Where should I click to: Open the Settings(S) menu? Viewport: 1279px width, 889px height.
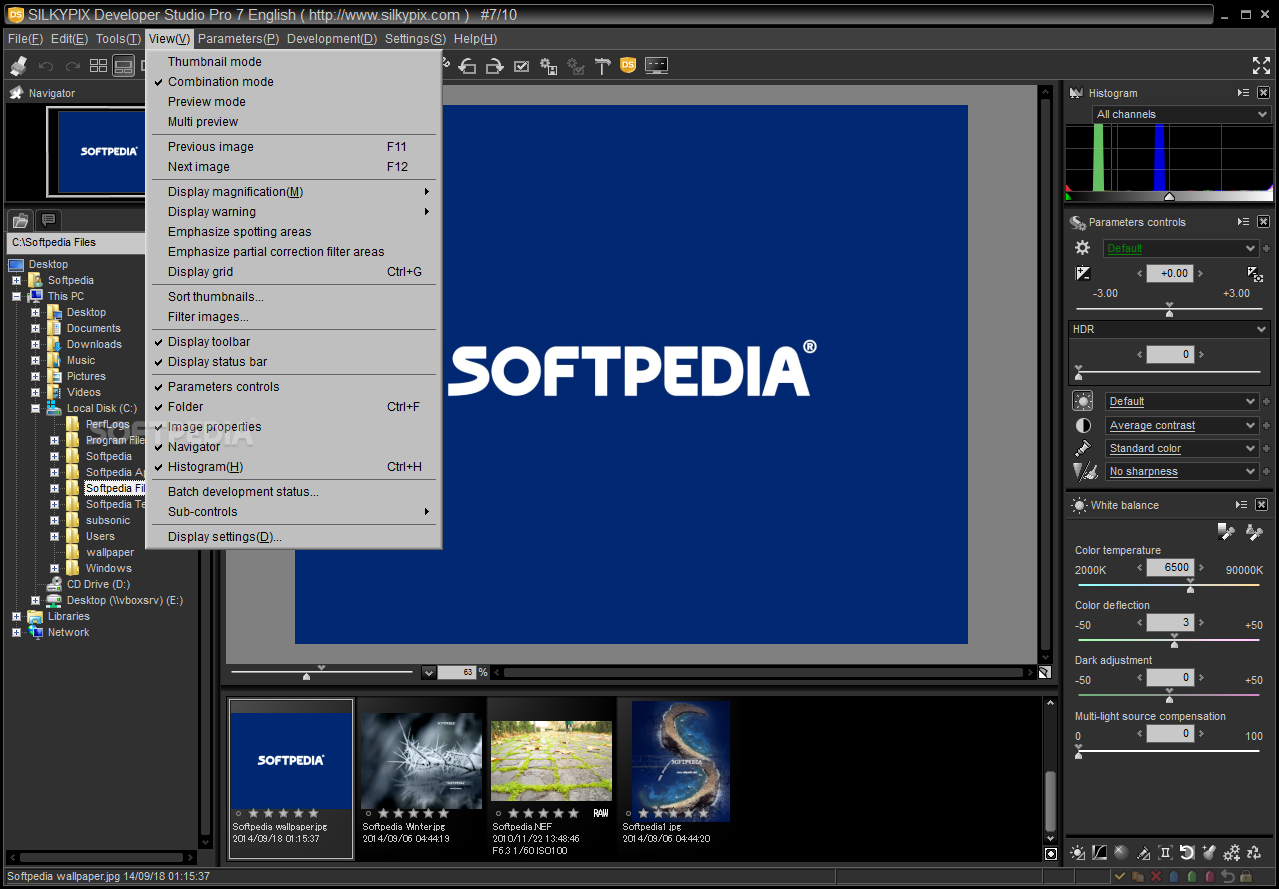(x=415, y=39)
